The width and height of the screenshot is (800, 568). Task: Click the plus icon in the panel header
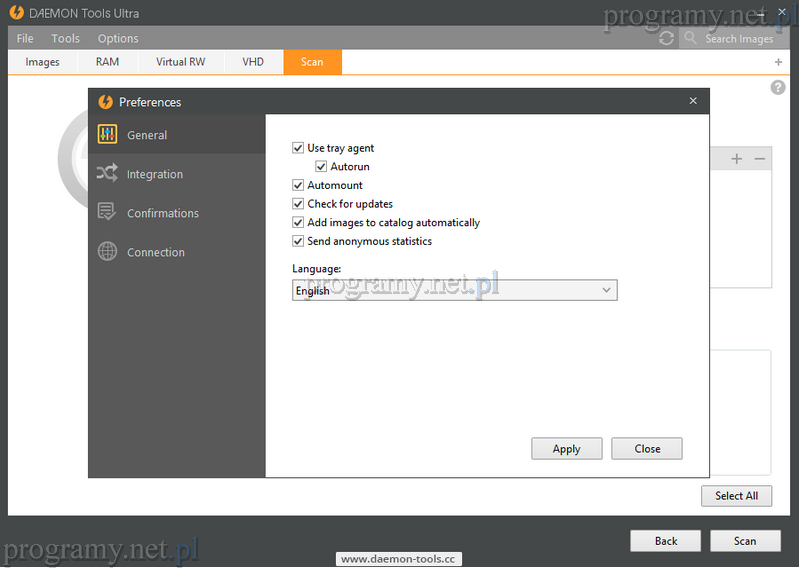pyautogui.click(x=737, y=159)
